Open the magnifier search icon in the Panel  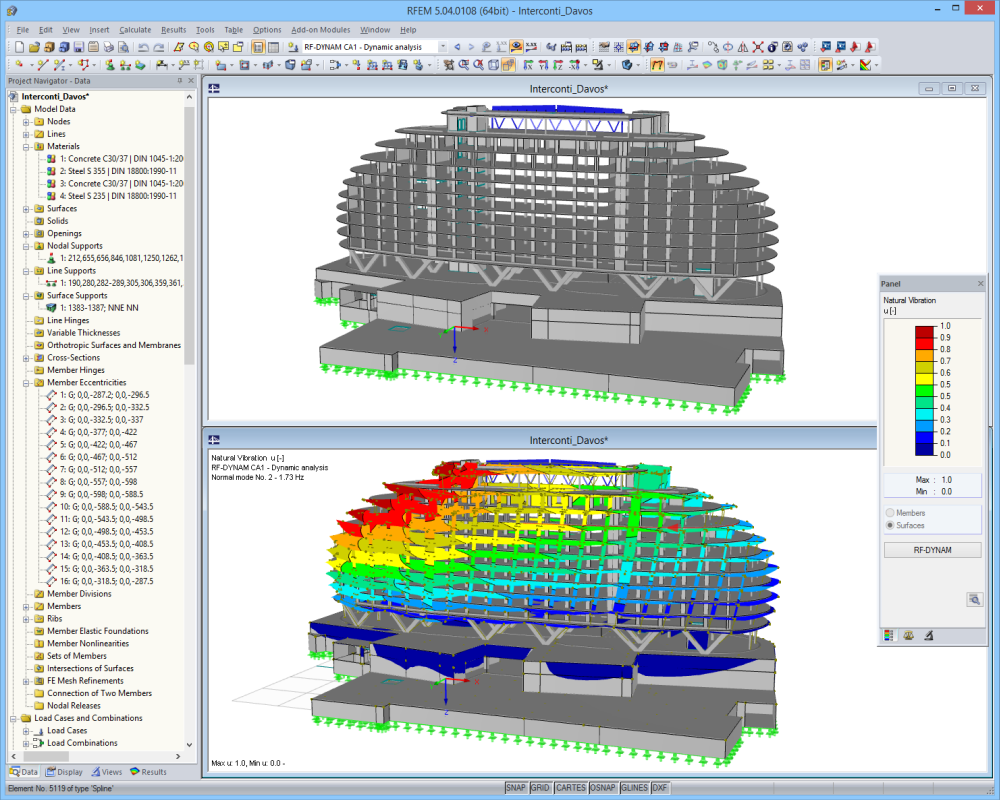tap(976, 597)
